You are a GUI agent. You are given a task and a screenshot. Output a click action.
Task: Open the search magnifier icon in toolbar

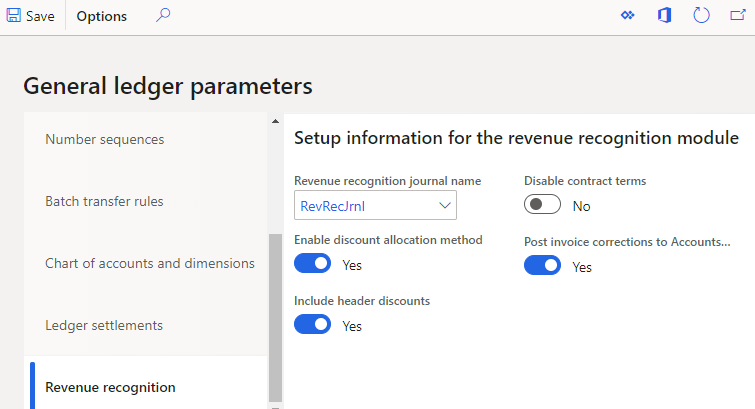(x=164, y=16)
